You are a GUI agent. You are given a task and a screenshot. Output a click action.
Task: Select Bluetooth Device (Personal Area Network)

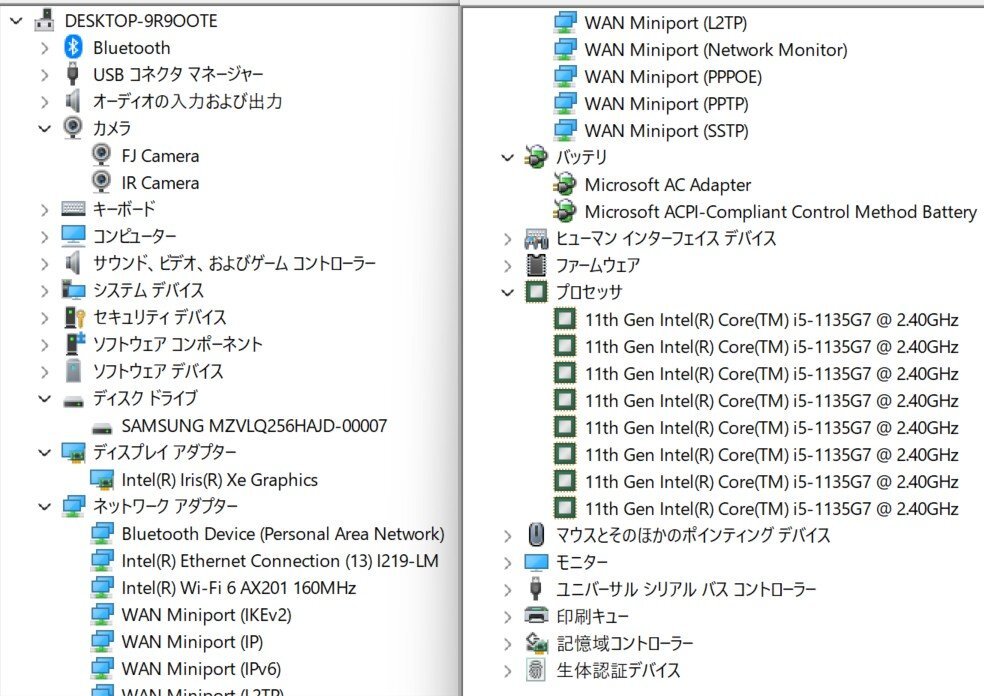[283, 534]
